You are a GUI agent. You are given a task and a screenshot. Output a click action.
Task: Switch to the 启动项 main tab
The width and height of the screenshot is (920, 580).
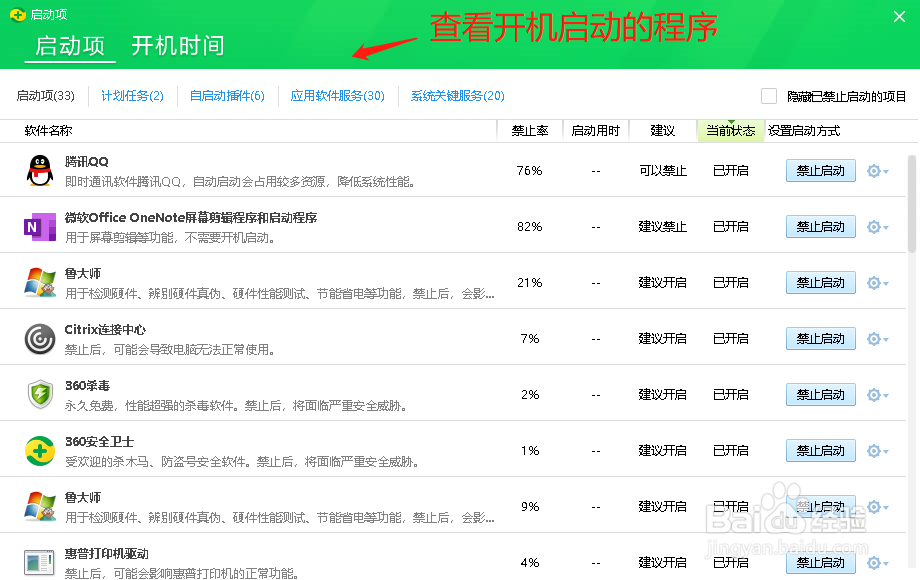coord(70,46)
